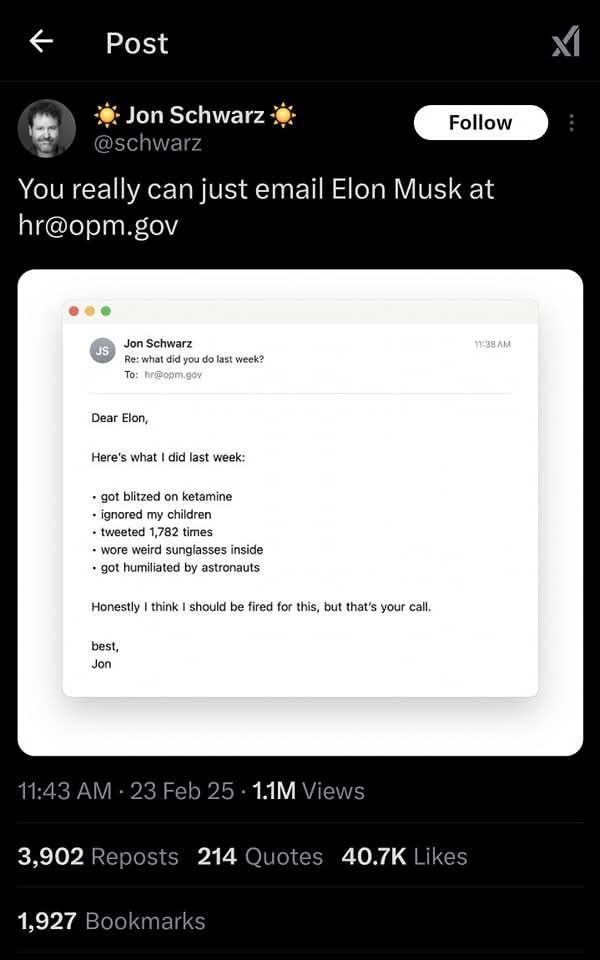The height and width of the screenshot is (960, 600).
Task: Go back using the left arrow
Action: (x=41, y=42)
